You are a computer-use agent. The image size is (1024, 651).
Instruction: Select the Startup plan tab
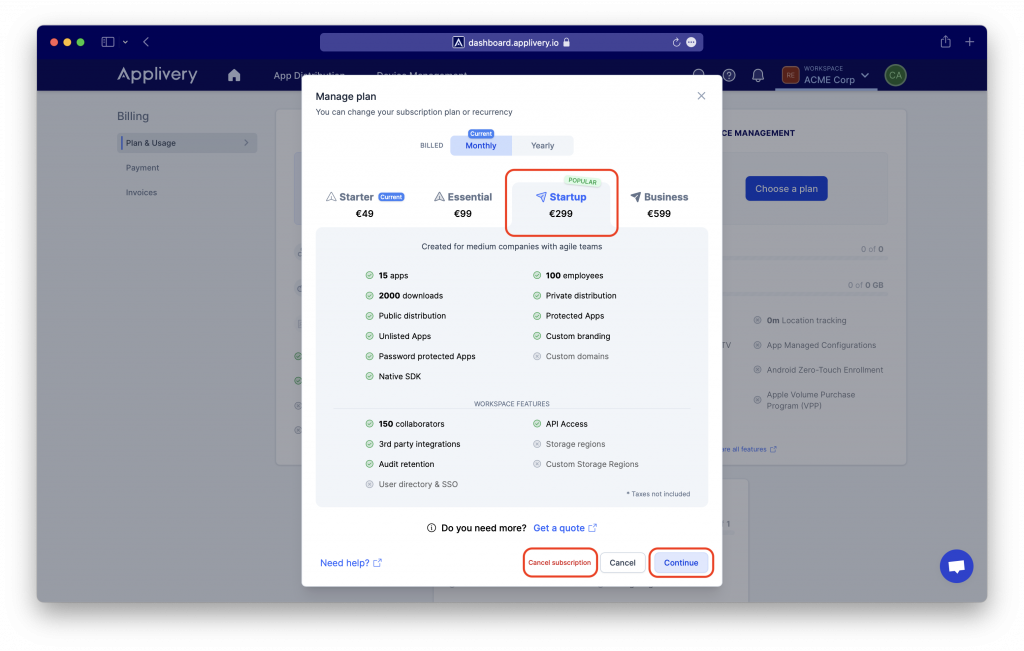[x=561, y=204]
